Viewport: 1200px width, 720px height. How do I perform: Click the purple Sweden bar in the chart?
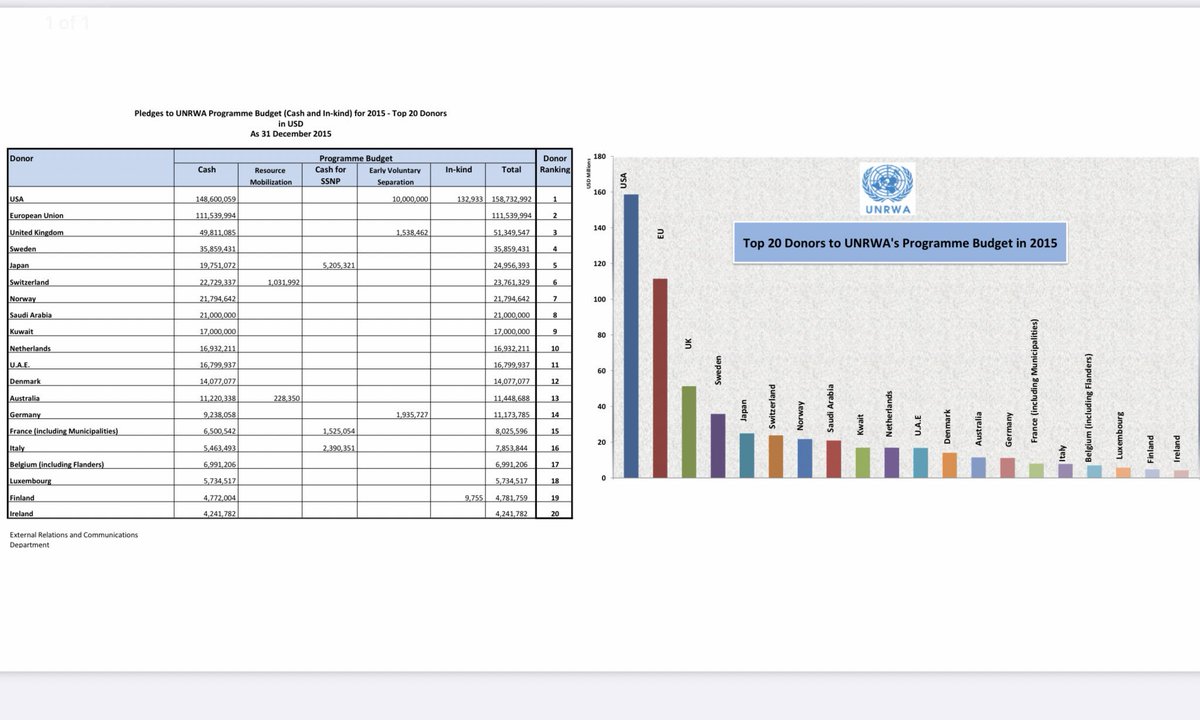tap(718, 445)
